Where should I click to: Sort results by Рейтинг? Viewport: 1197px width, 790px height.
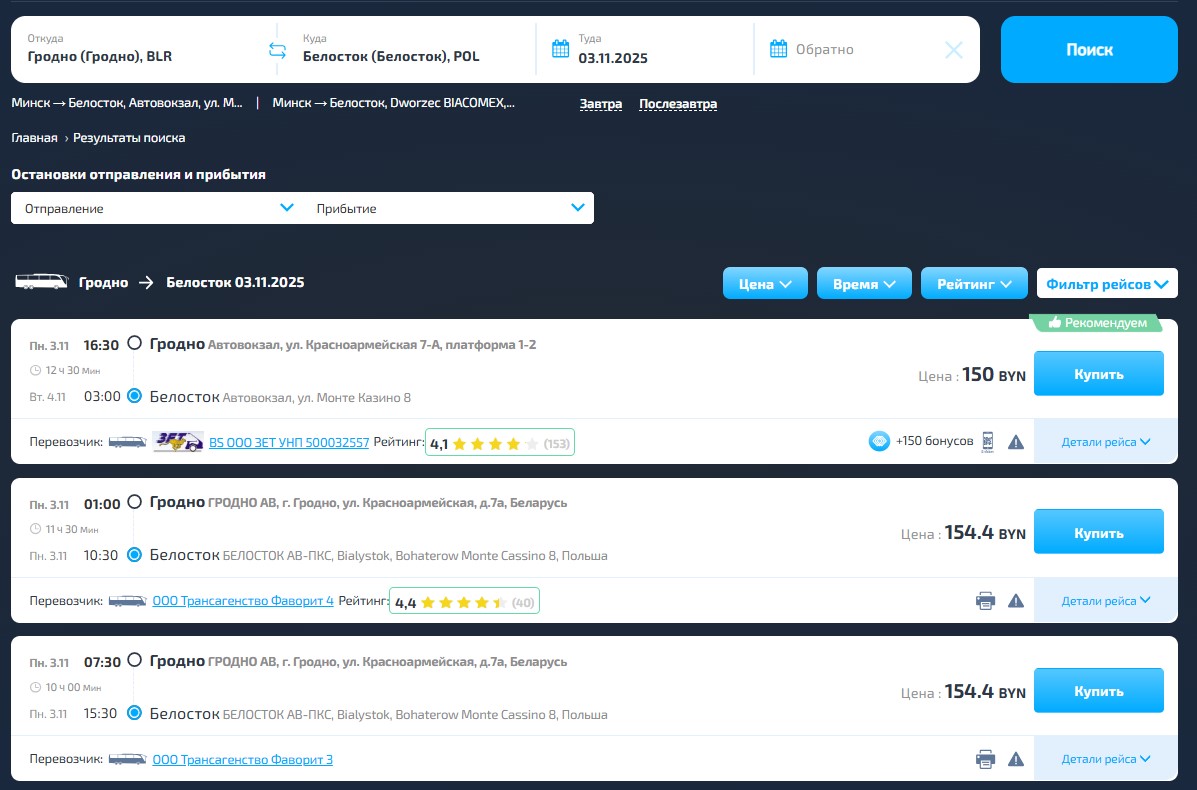pyautogui.click(x=973, y=284)
